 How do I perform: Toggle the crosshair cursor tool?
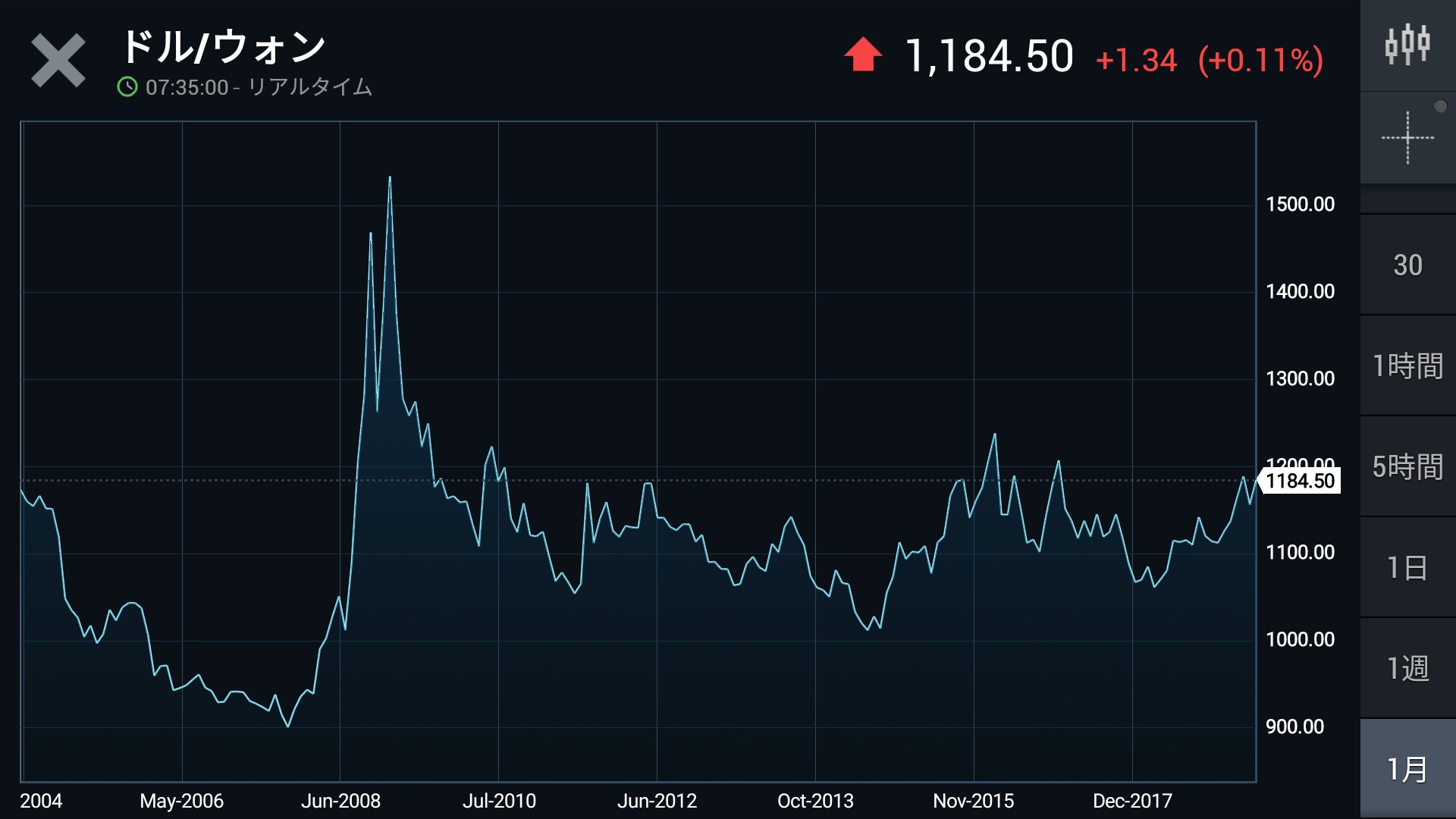(1407, 138)
